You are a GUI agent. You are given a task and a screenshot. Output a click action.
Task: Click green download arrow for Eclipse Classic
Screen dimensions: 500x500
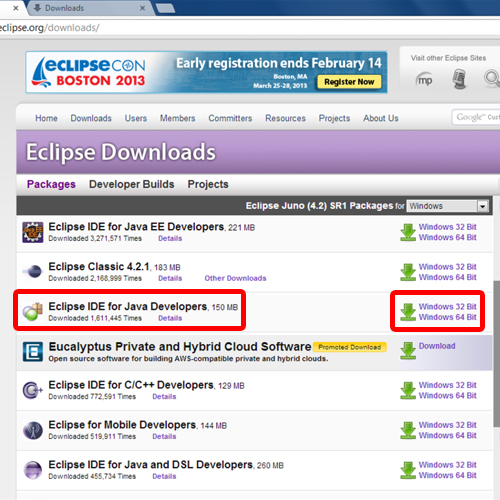pos(408,272)
